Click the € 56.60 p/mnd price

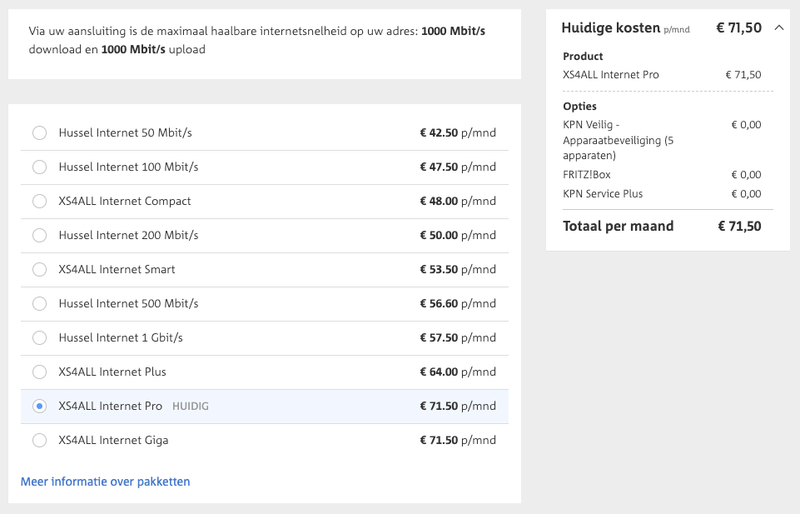tap(458, 304)
